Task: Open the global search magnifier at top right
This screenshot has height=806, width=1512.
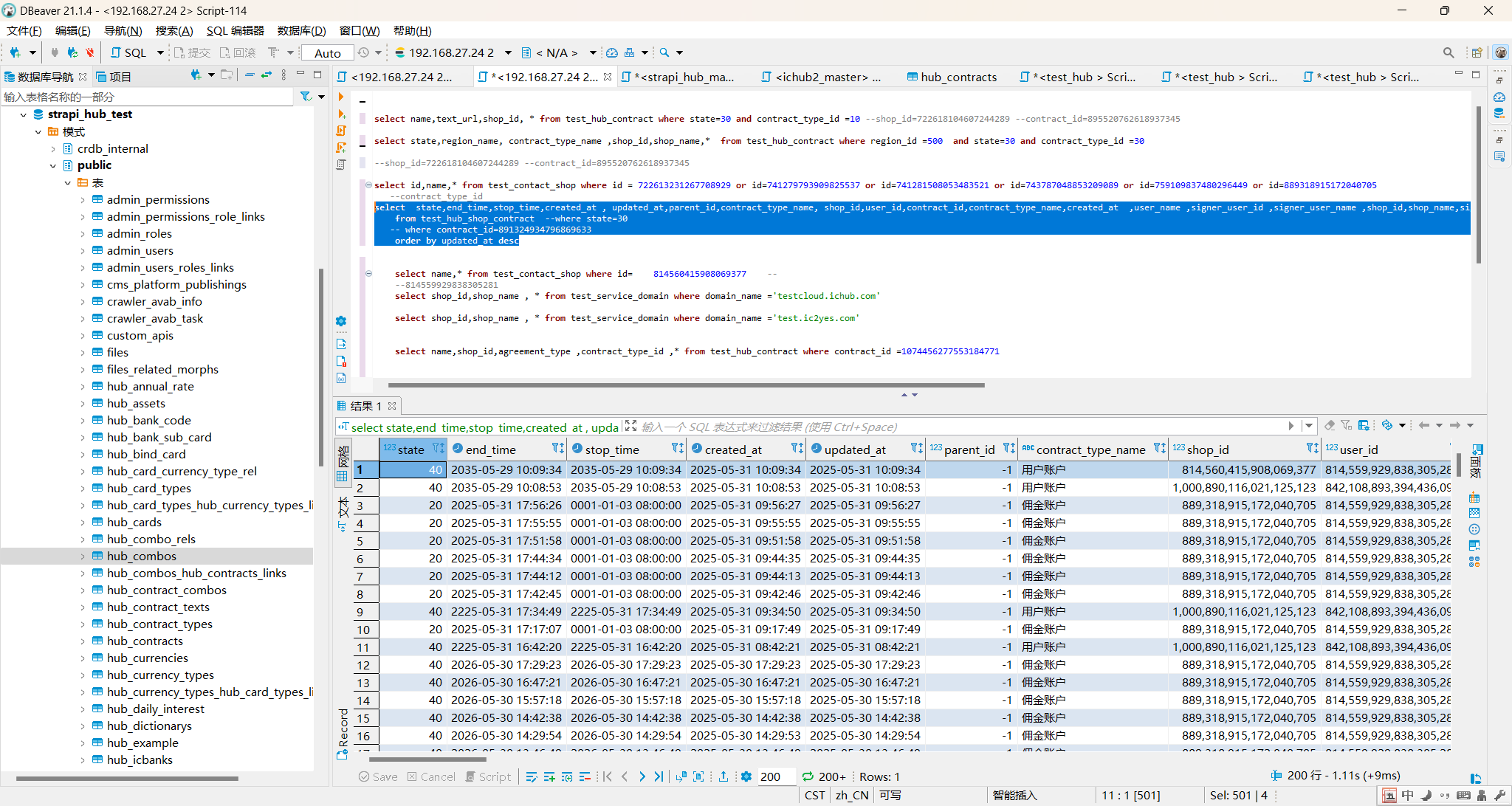Action: (1449, 52)
